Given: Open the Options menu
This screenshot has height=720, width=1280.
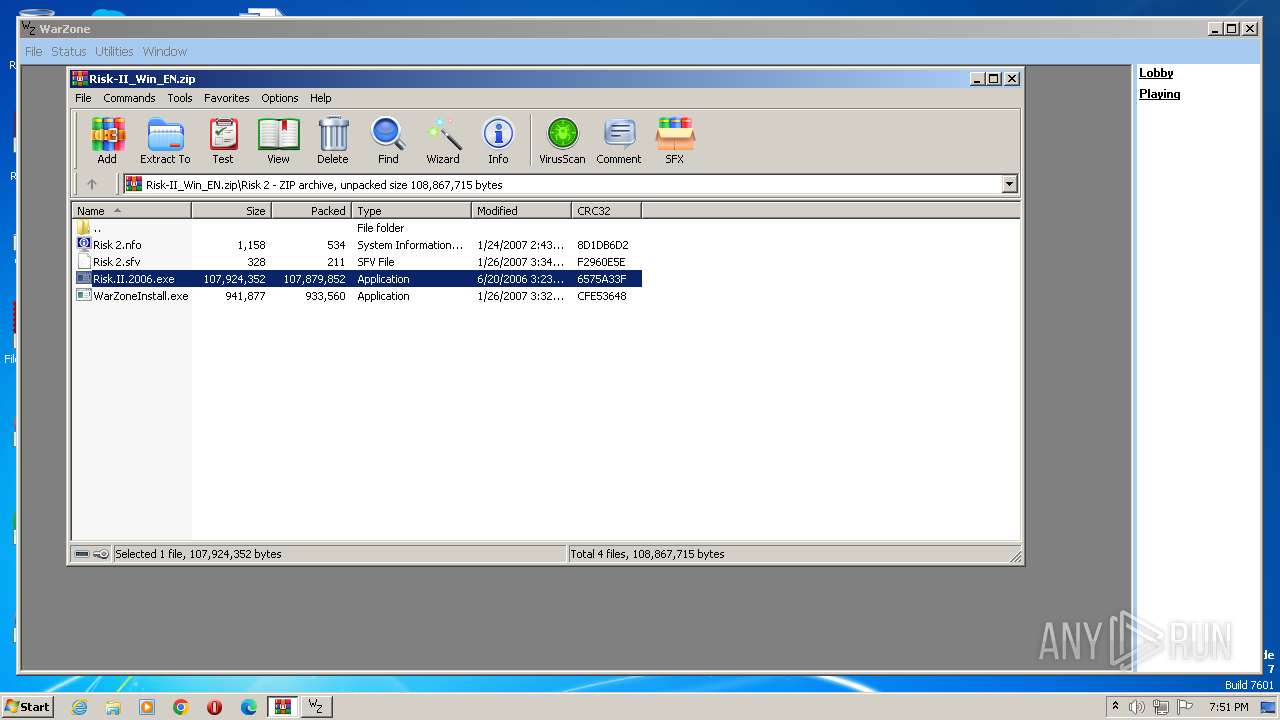Looking at the screenshot, I should click(280, 98).
